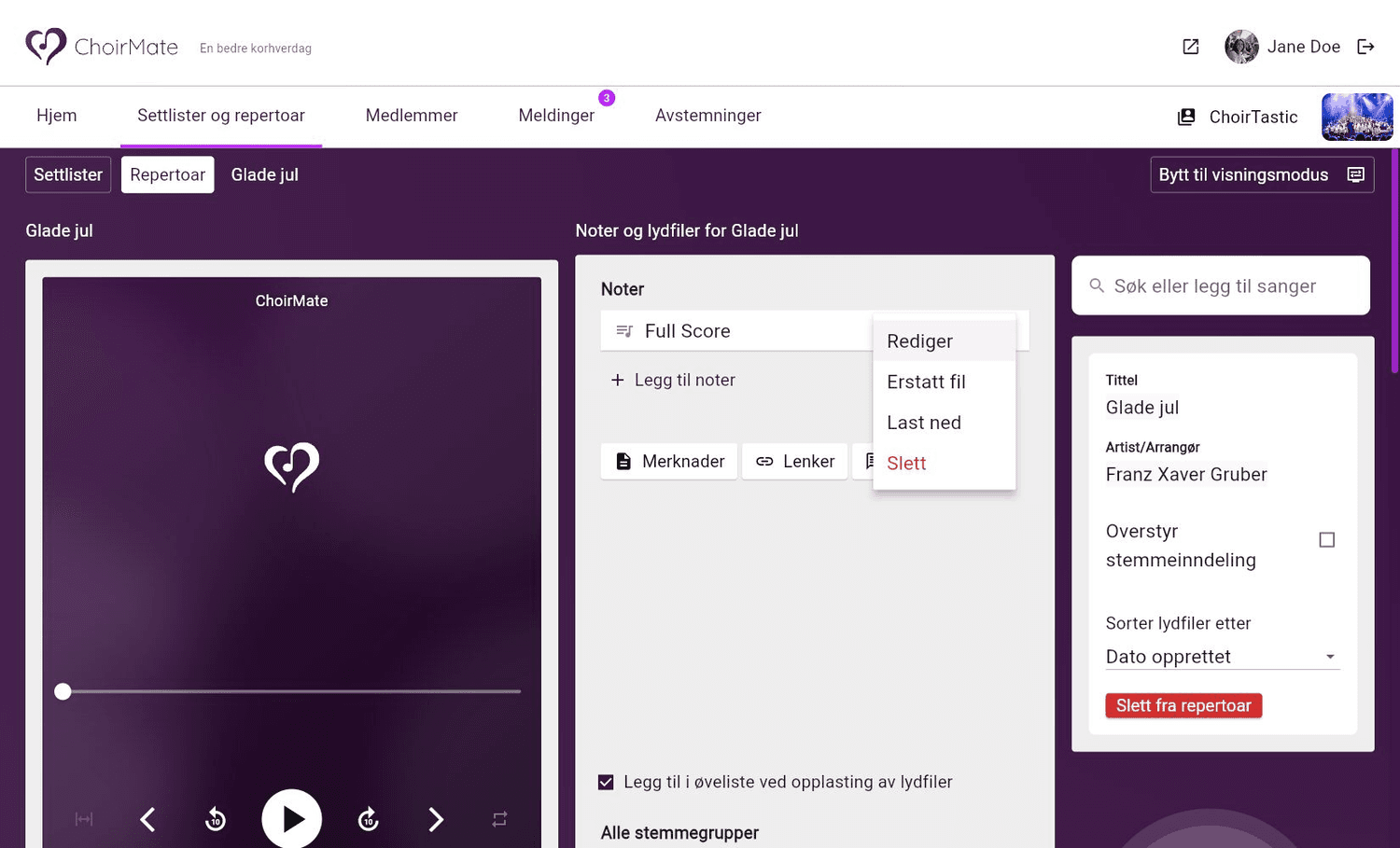1400x848 pixels.
Task: Click the player heart note logo
Action: [292, 466]
